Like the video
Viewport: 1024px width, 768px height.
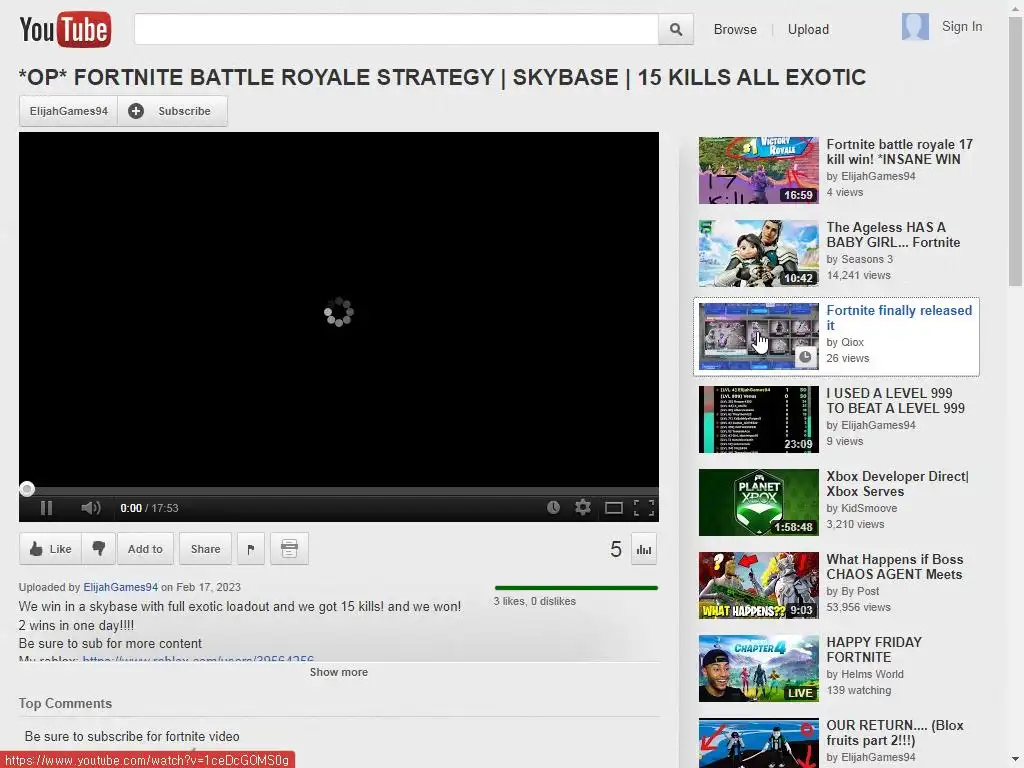click(50, 549)
